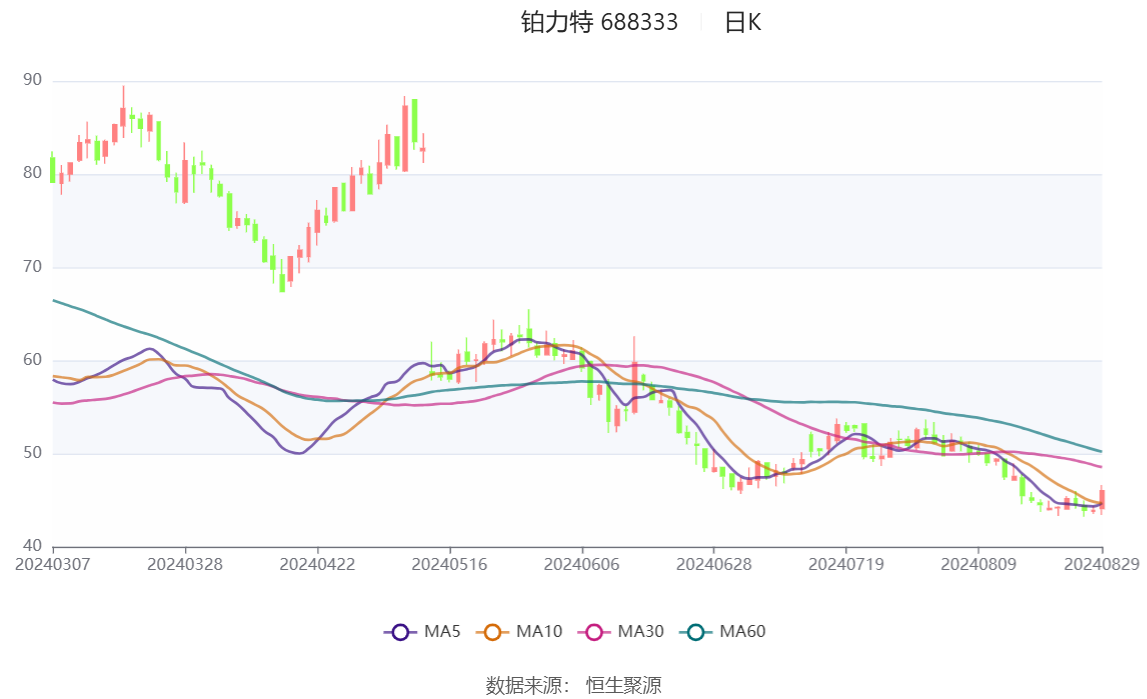
Task: Hide the MA5 series via its label
Action: click(x=442, y=632)
